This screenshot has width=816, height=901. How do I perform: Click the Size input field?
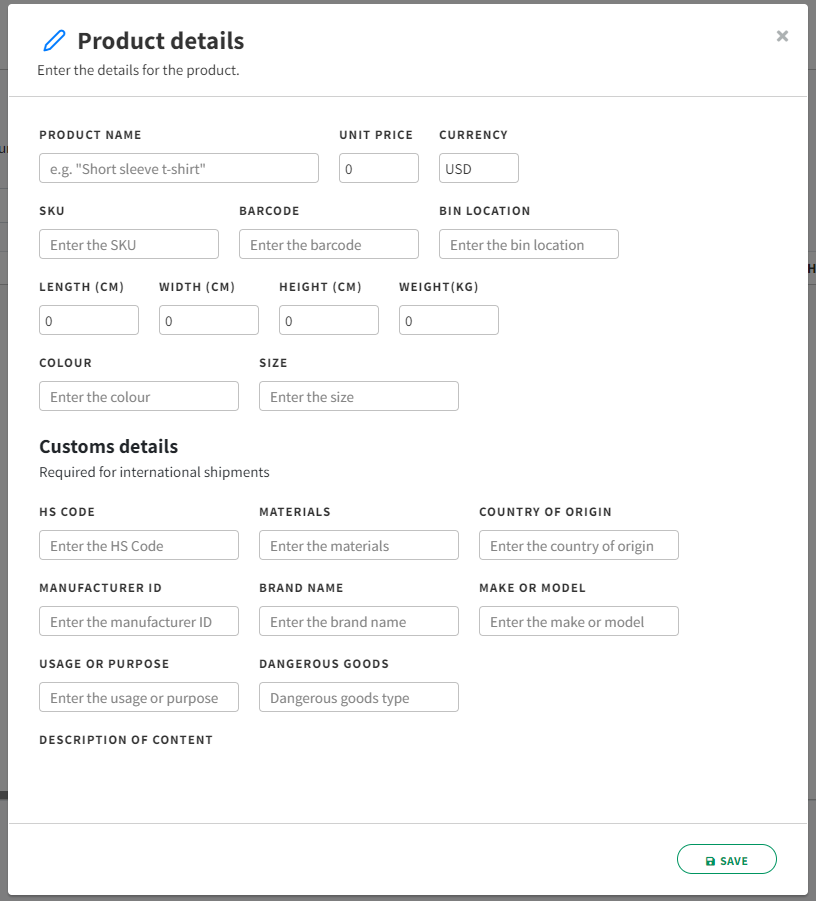(359, 396)
